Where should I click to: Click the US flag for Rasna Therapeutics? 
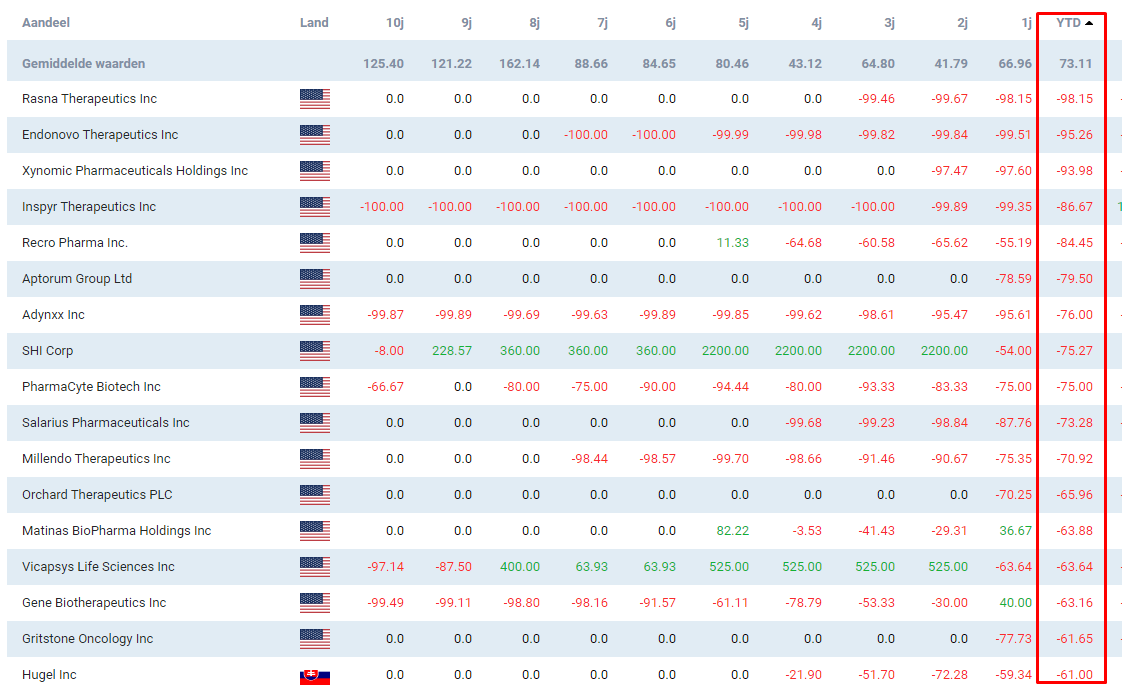(315, 99)
